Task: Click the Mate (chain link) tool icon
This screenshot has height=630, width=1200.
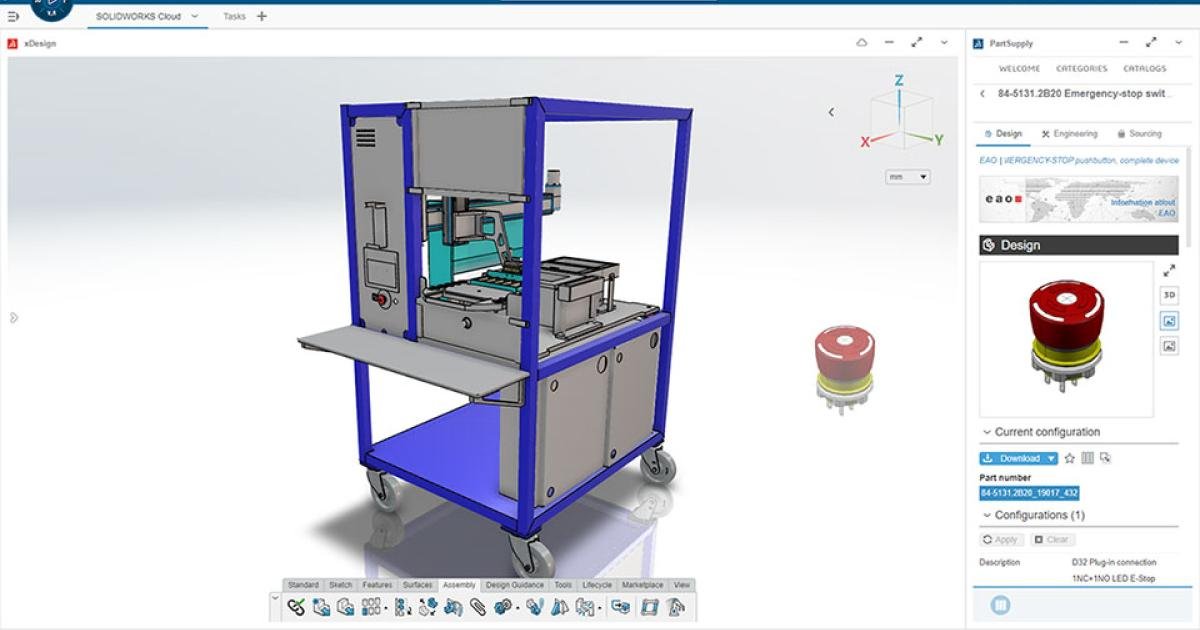Action: (x=296, y=606)
